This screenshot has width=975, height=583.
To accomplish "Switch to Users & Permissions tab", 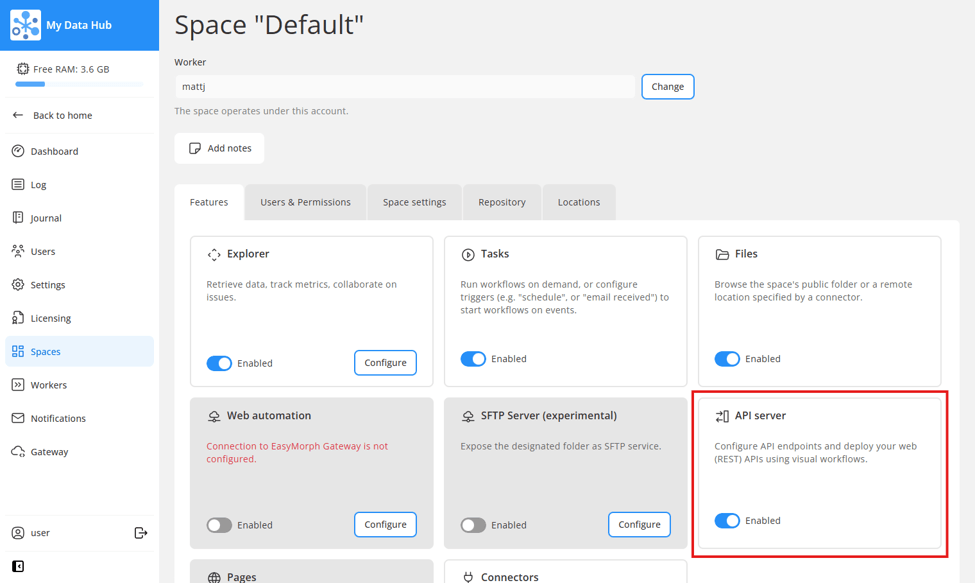I will tap(305, 202).
